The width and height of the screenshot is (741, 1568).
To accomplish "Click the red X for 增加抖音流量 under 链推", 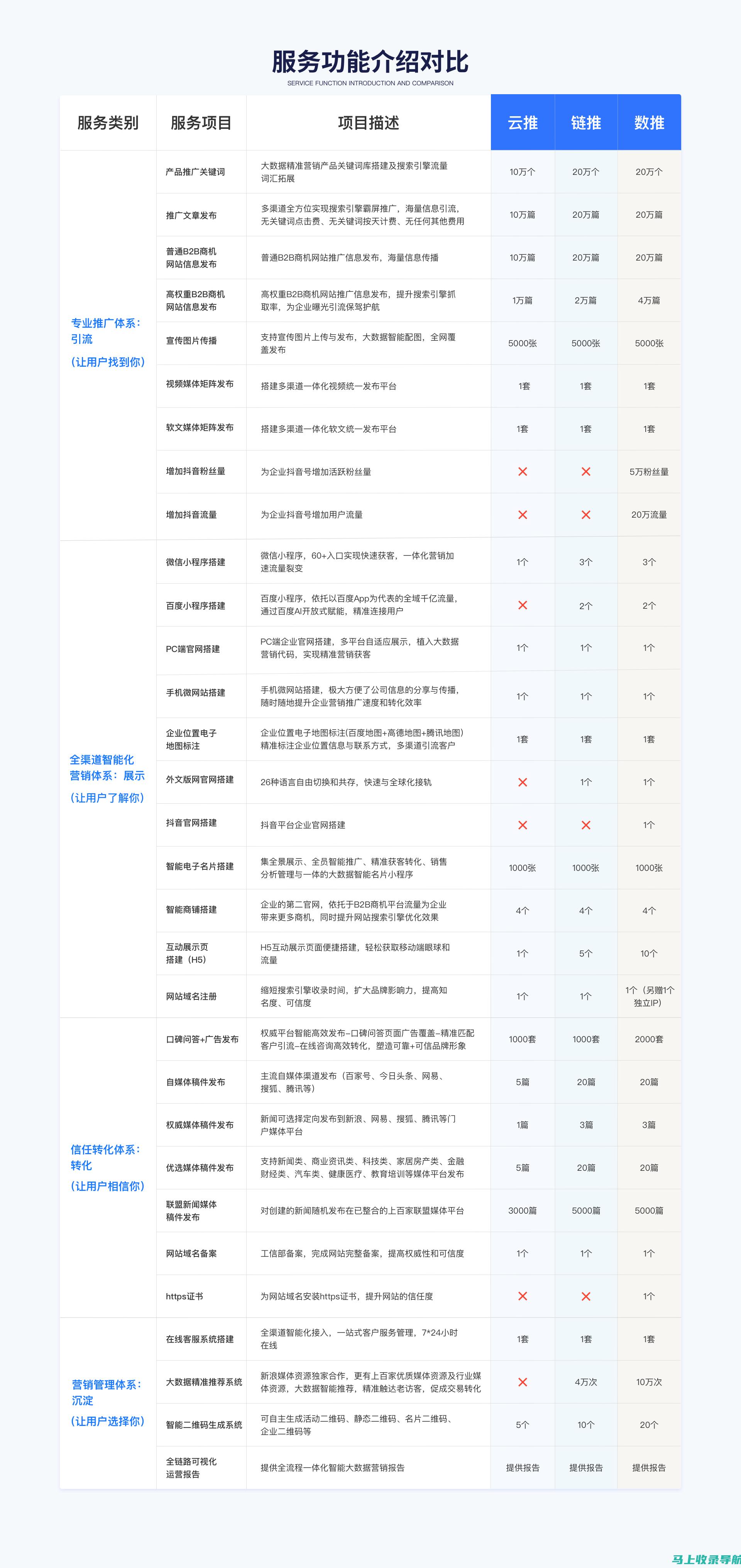I will pyautogui.click(x=585, y=515).
